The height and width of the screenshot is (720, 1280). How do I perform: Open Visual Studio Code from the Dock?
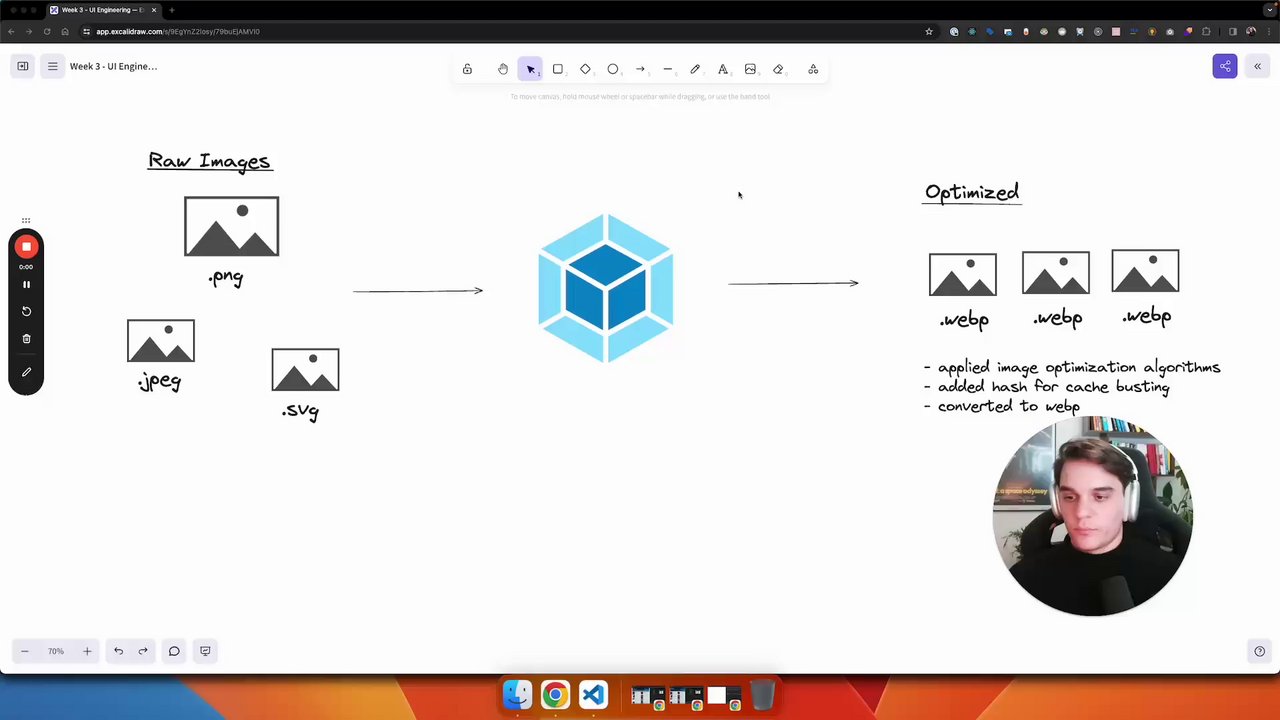(x=593, y=694)
